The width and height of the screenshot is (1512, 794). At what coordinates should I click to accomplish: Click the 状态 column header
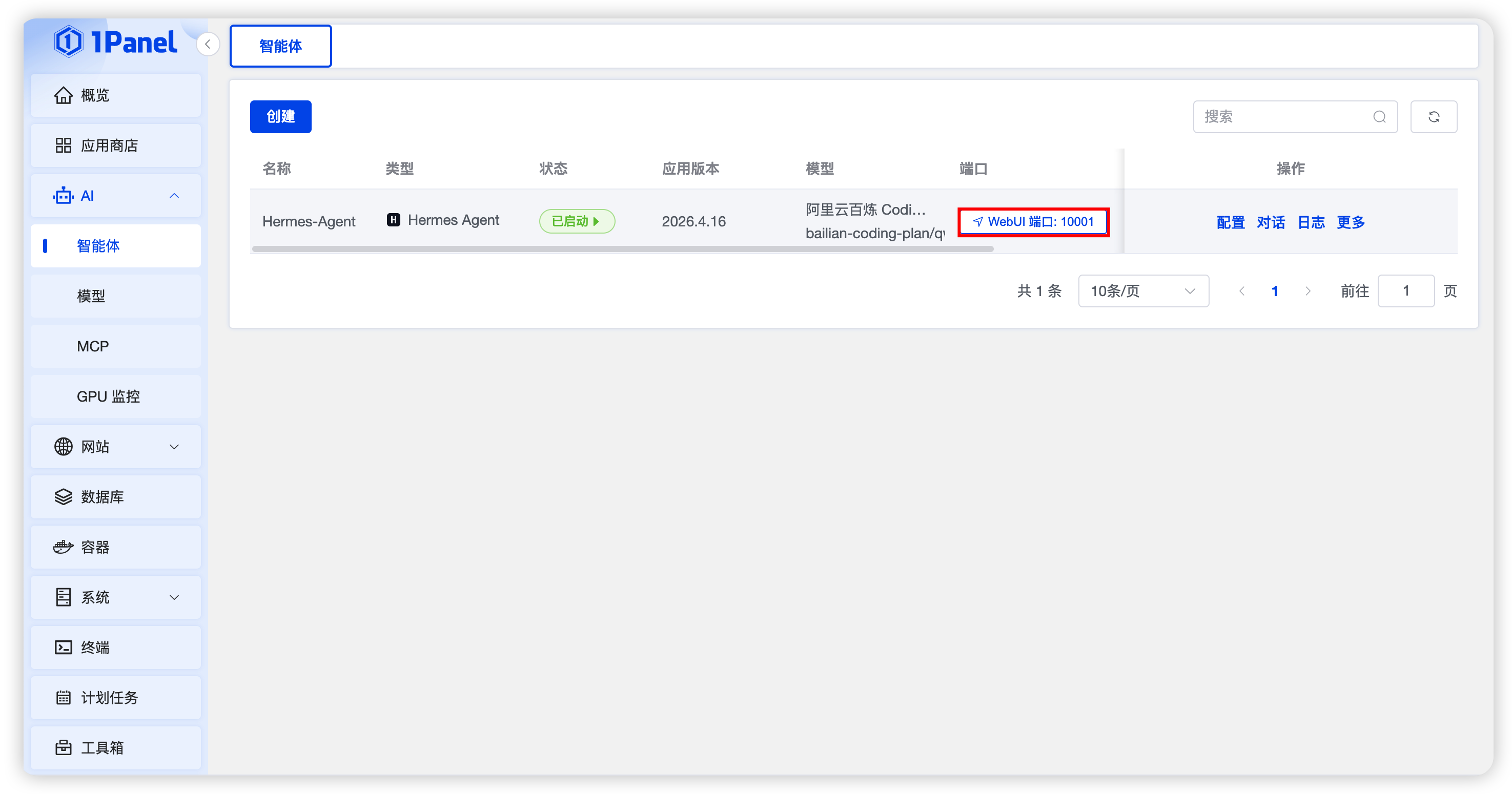point(554,169)
